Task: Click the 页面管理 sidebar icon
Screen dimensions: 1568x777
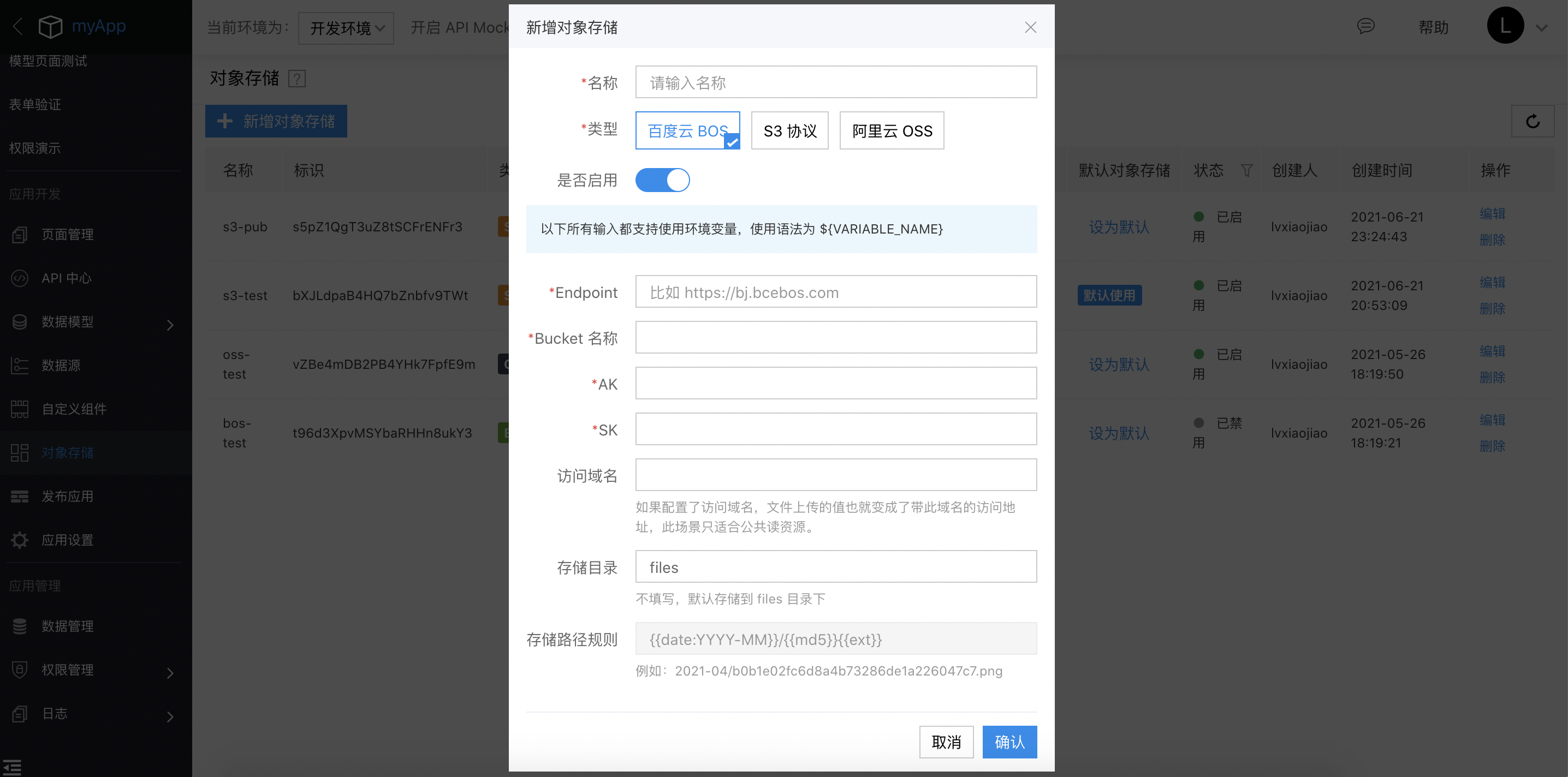Action: pos(20,235)
